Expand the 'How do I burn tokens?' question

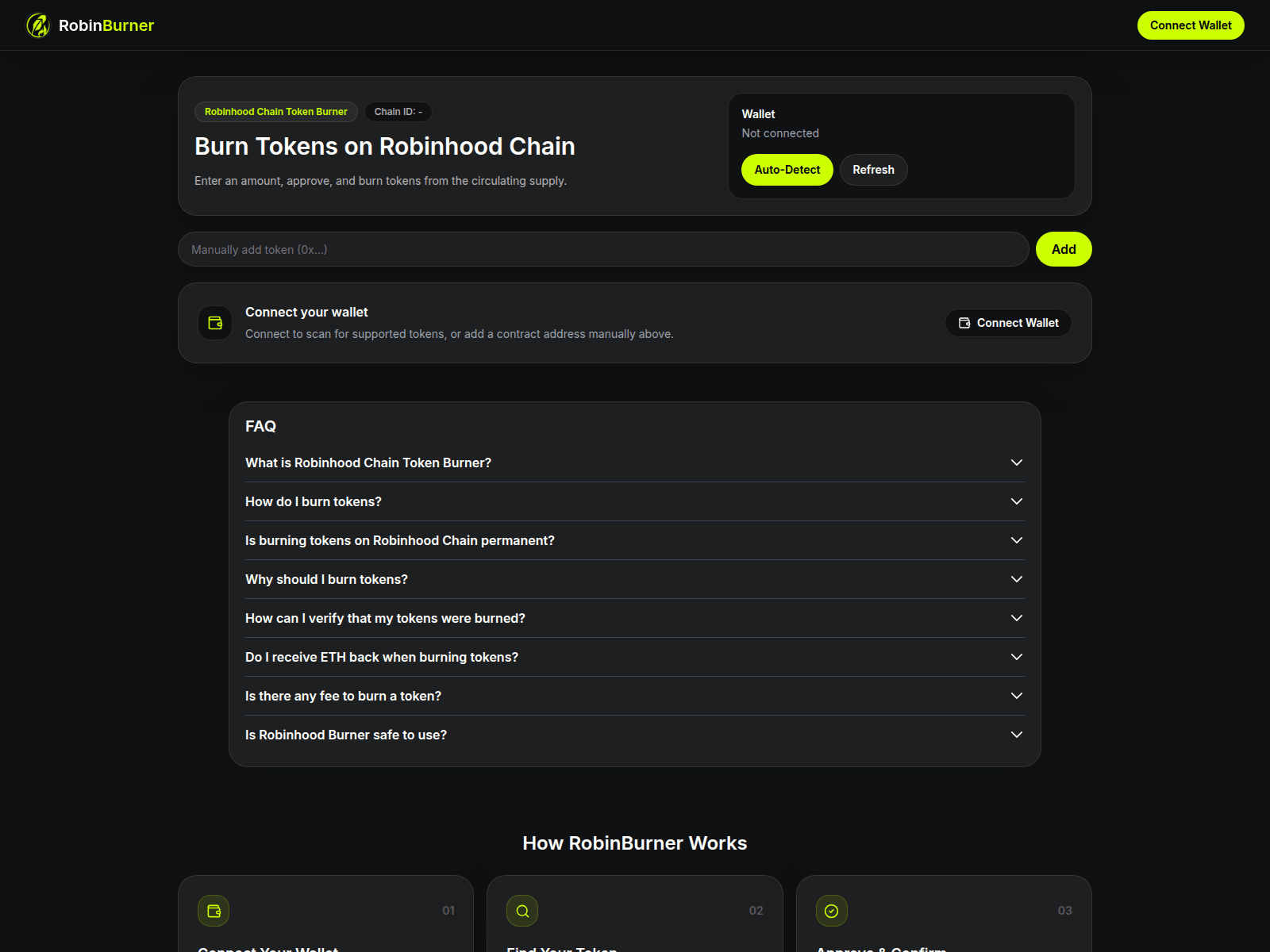click(635, 501)
